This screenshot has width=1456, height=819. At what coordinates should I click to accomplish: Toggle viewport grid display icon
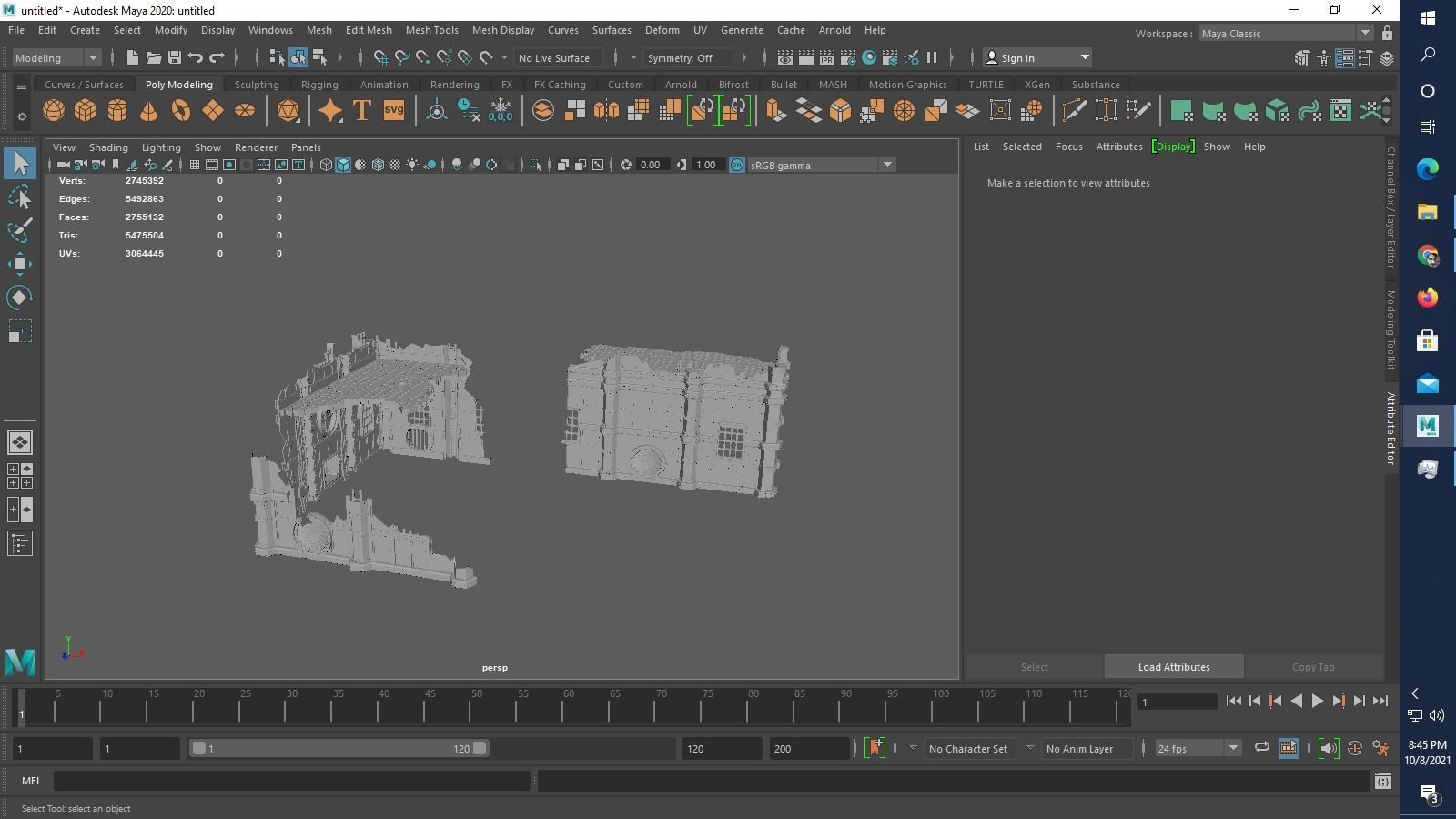[x=195, y=165]
